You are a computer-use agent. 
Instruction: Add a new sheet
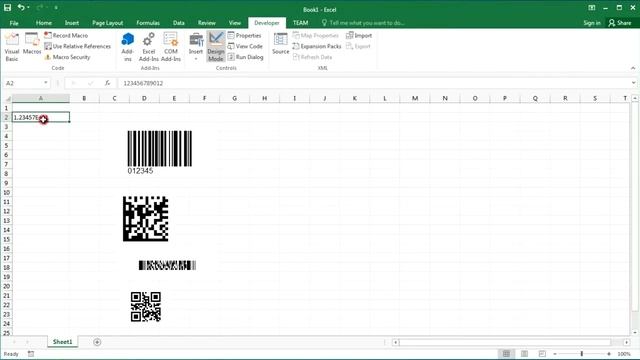tap(97, 342)
